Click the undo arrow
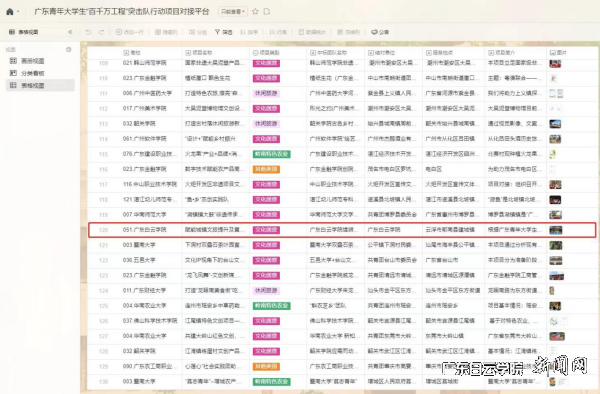Screen dimensions: 600x394 coord(88,32)
